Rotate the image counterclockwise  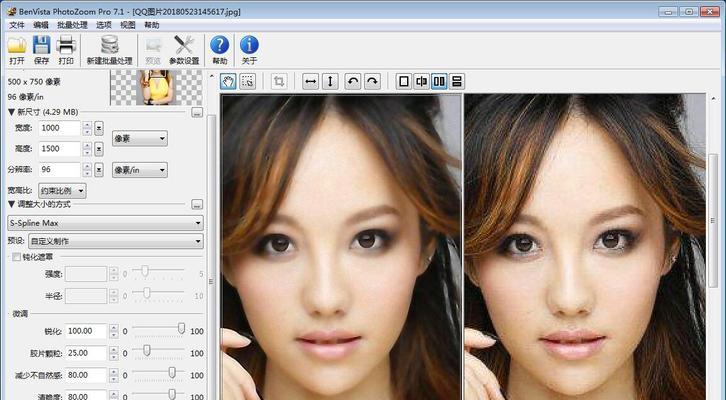pos(353,81)
